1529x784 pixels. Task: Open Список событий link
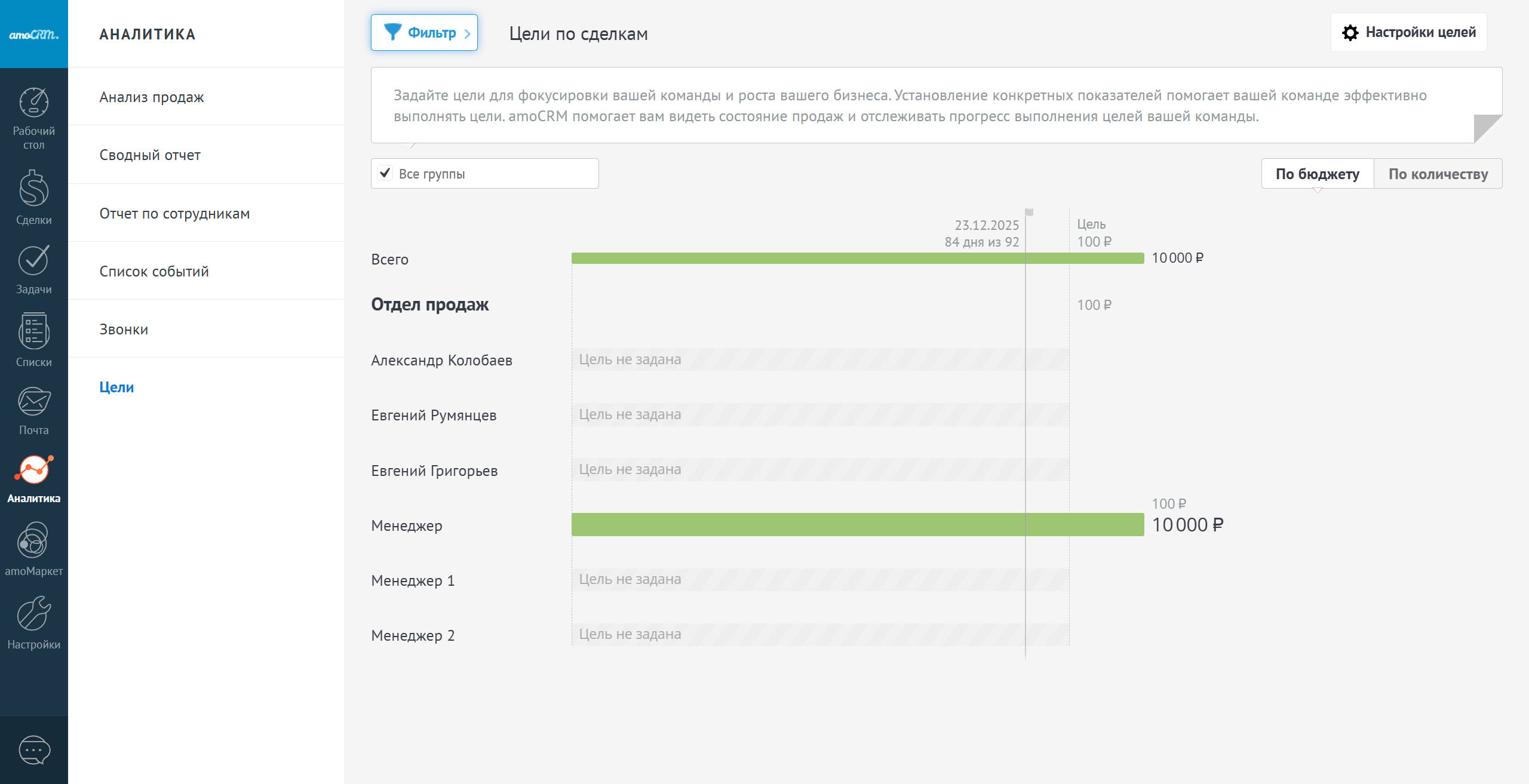154,271
